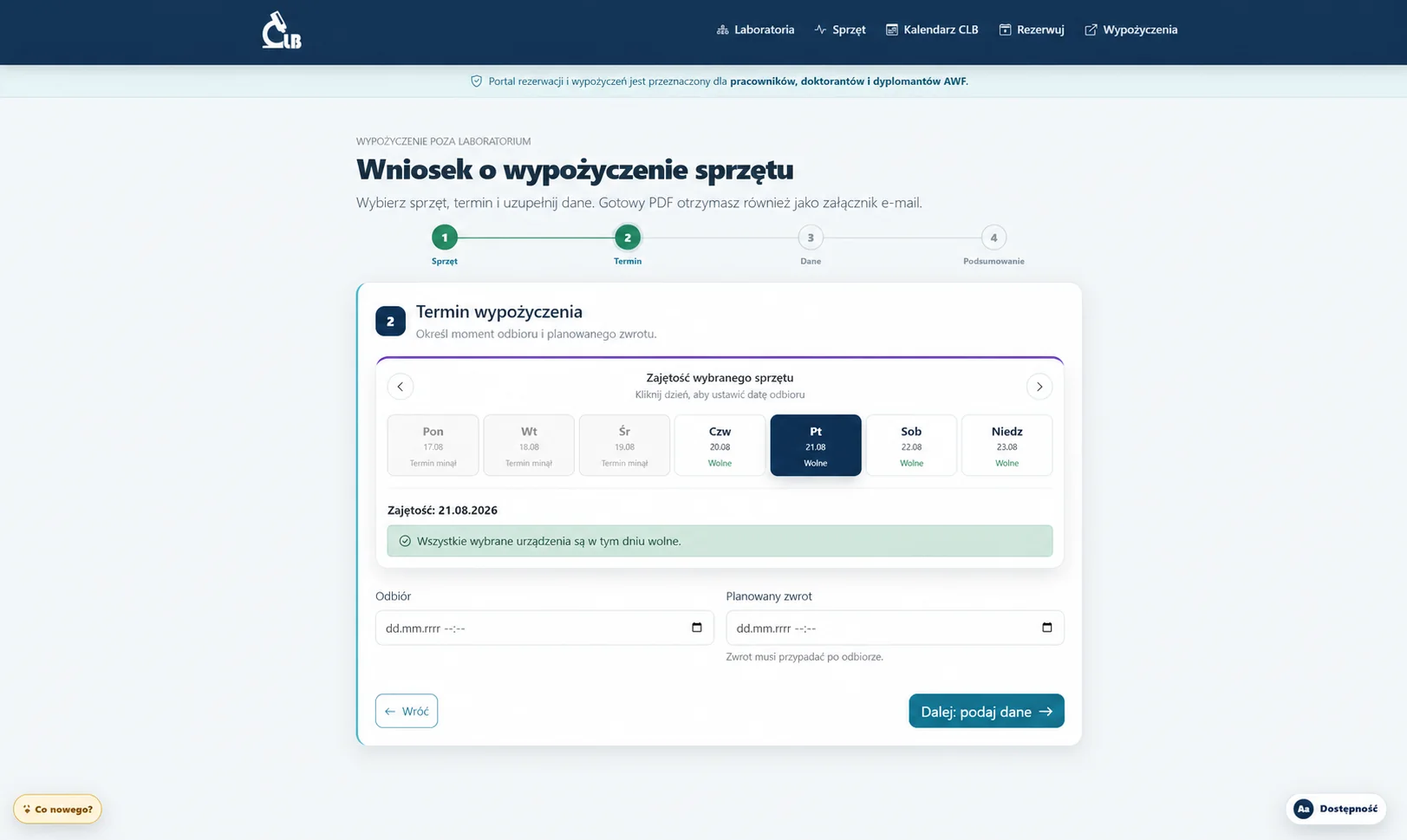This screenshot has width=1407, height=840.
Task: Show previous week in availability calendar
Action: (400, 387)
